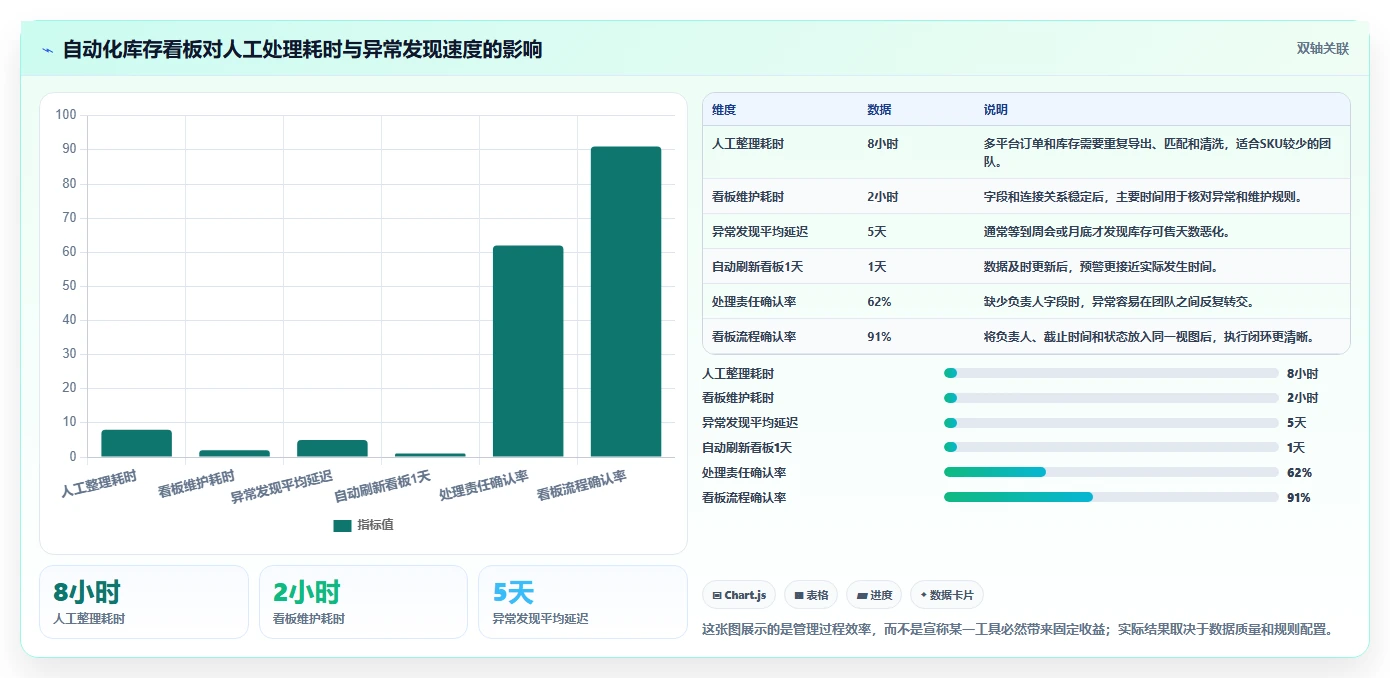The image size is (1390, 678).
Task: Click the 8小时 value in table
Action: tap(883, 144)
